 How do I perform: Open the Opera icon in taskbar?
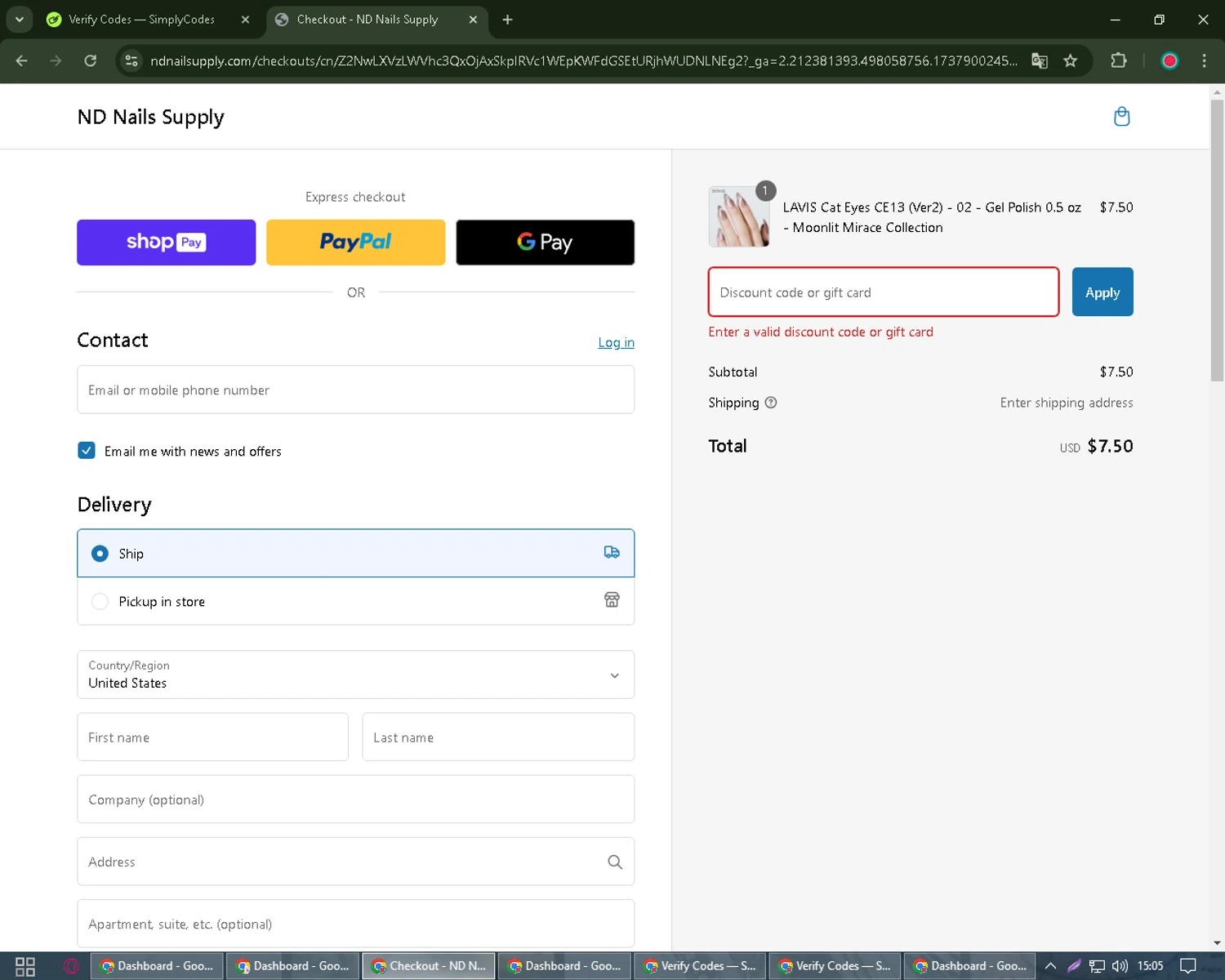pyautogui.click(x=71, y=966)
